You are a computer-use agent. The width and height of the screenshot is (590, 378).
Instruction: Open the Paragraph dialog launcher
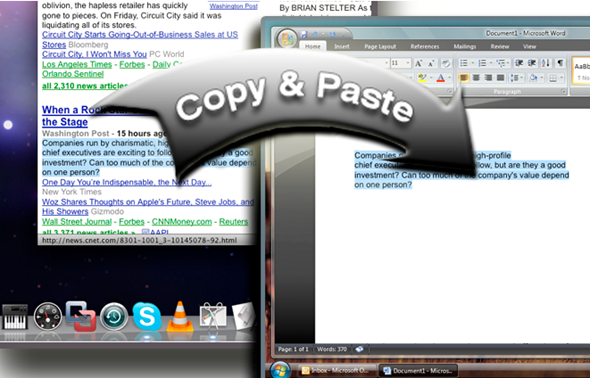click(x=563, y=91)
